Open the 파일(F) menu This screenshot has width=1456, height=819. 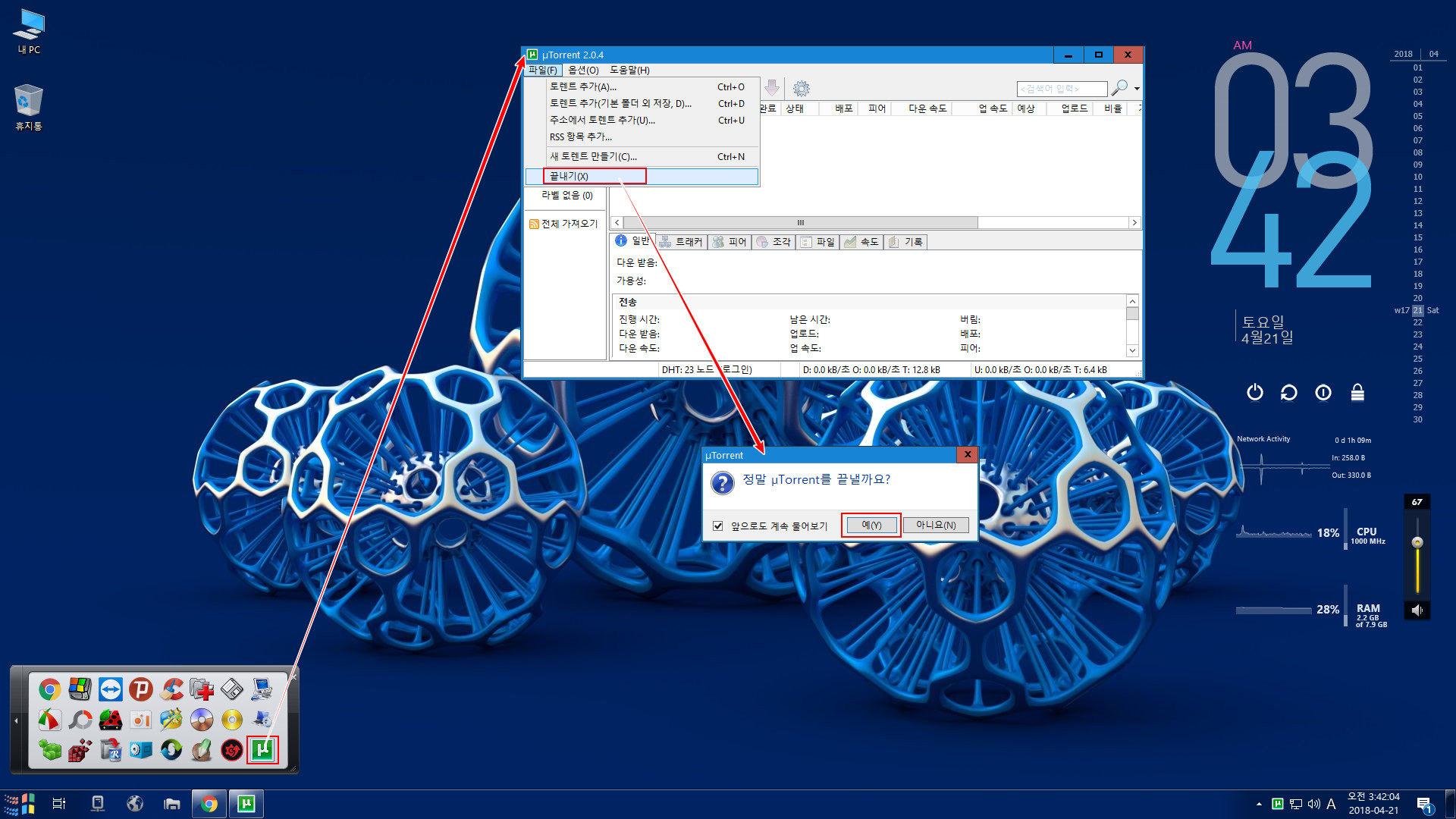click(x=543, y=70)
